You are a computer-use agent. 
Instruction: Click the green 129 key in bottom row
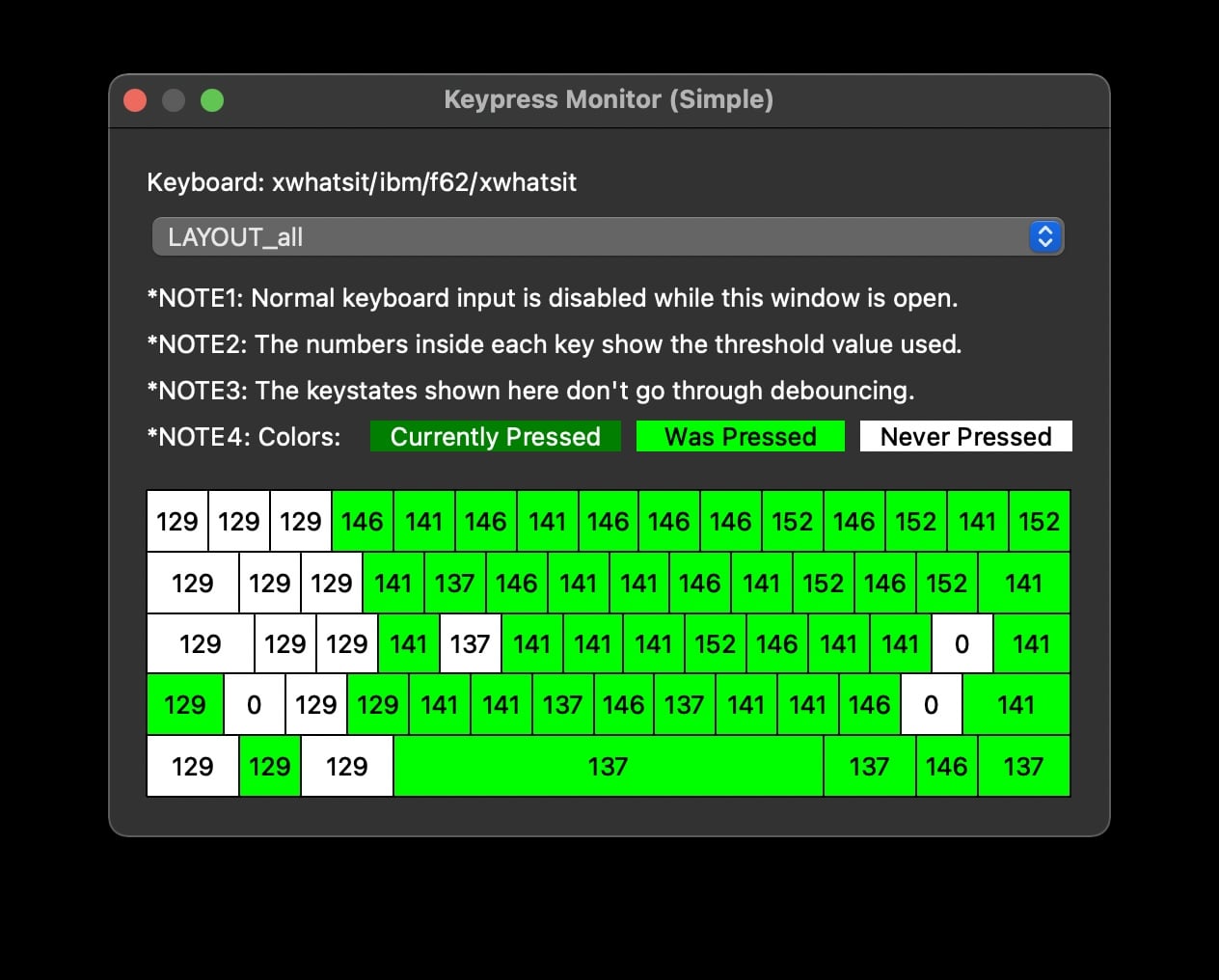coord(270,766)
